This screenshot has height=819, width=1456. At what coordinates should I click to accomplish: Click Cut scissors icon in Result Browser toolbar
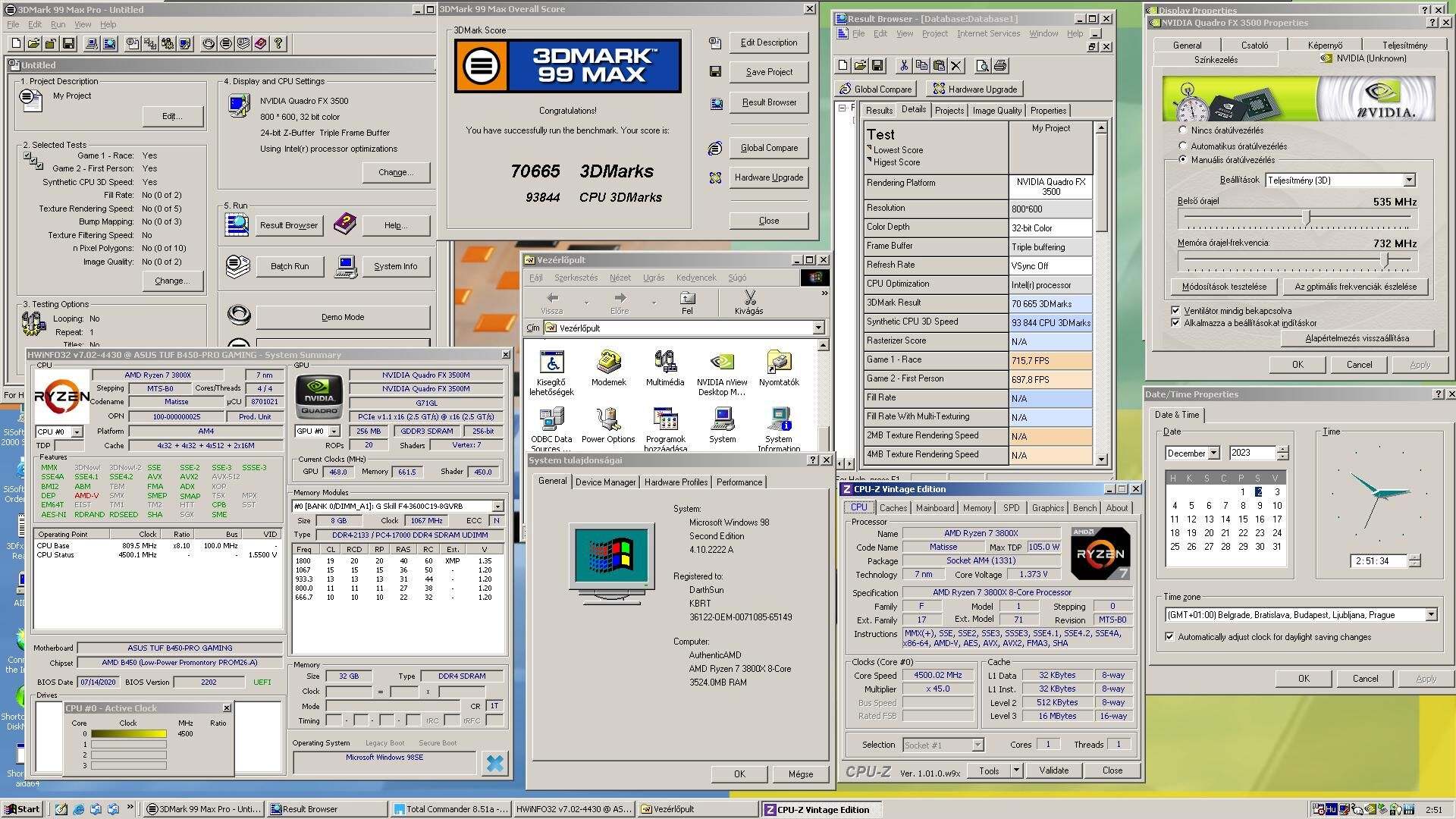point(903,66)
